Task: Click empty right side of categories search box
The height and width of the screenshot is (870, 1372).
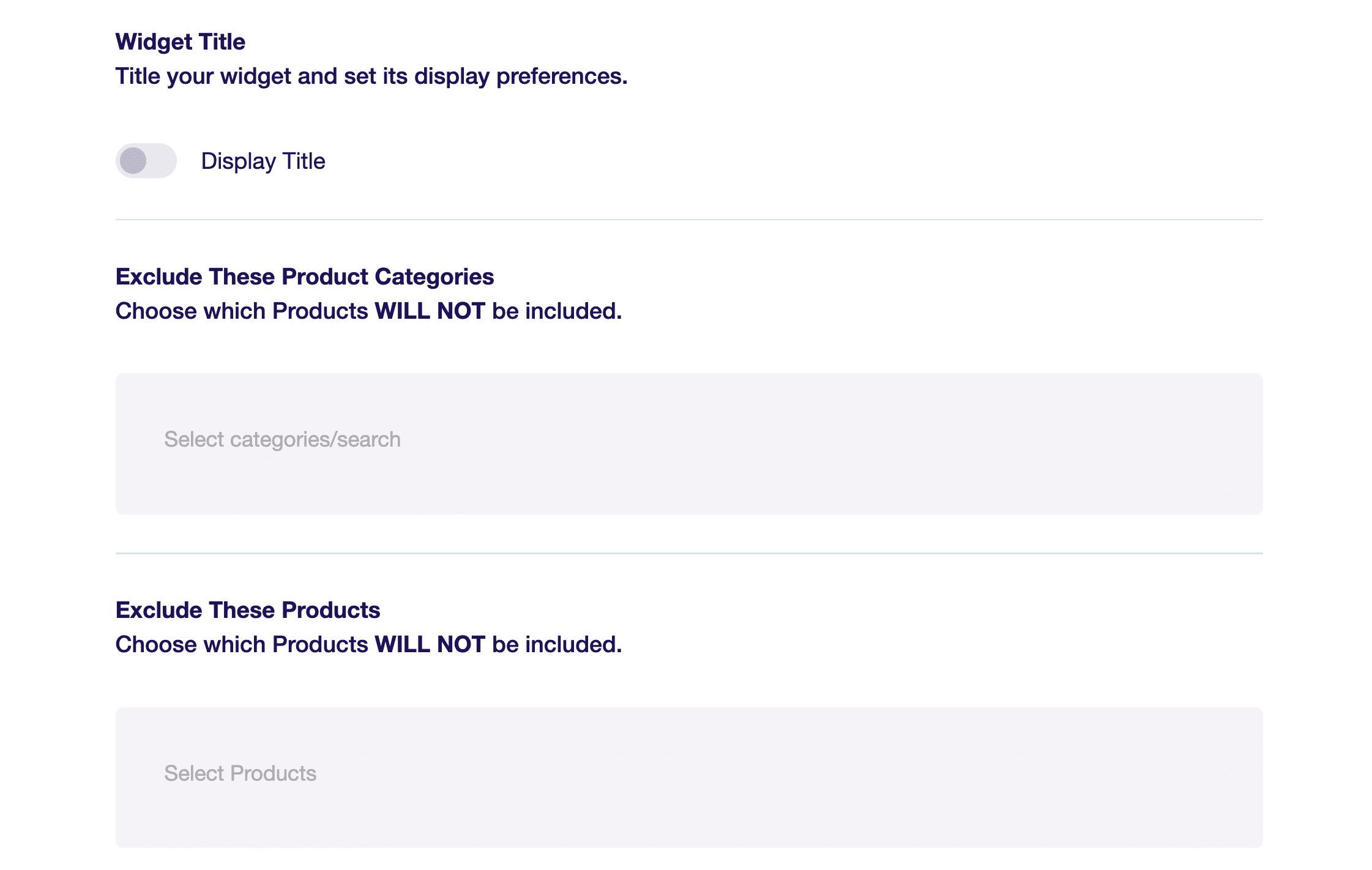Action: [x=918, y=444]
